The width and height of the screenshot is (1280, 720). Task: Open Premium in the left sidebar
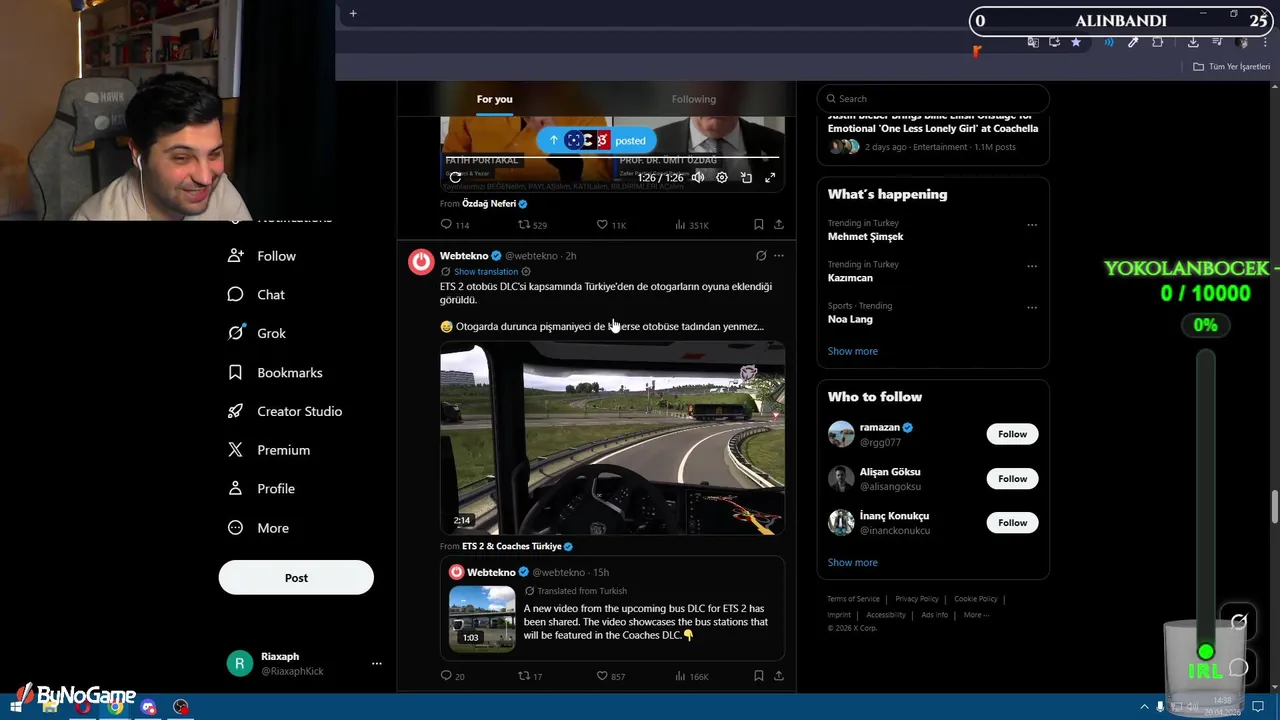click(270, 450)
